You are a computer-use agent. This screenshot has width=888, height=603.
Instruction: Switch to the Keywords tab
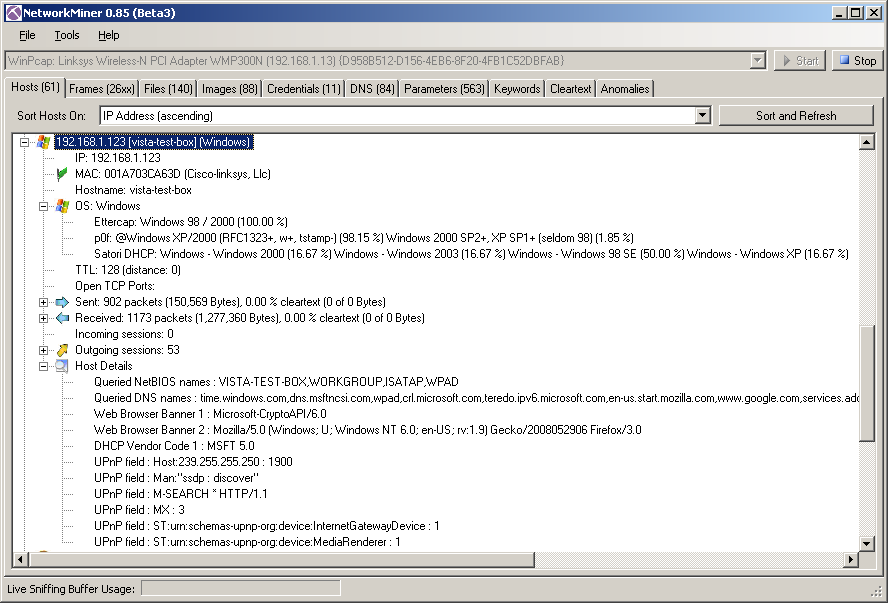tap(517, 89)
